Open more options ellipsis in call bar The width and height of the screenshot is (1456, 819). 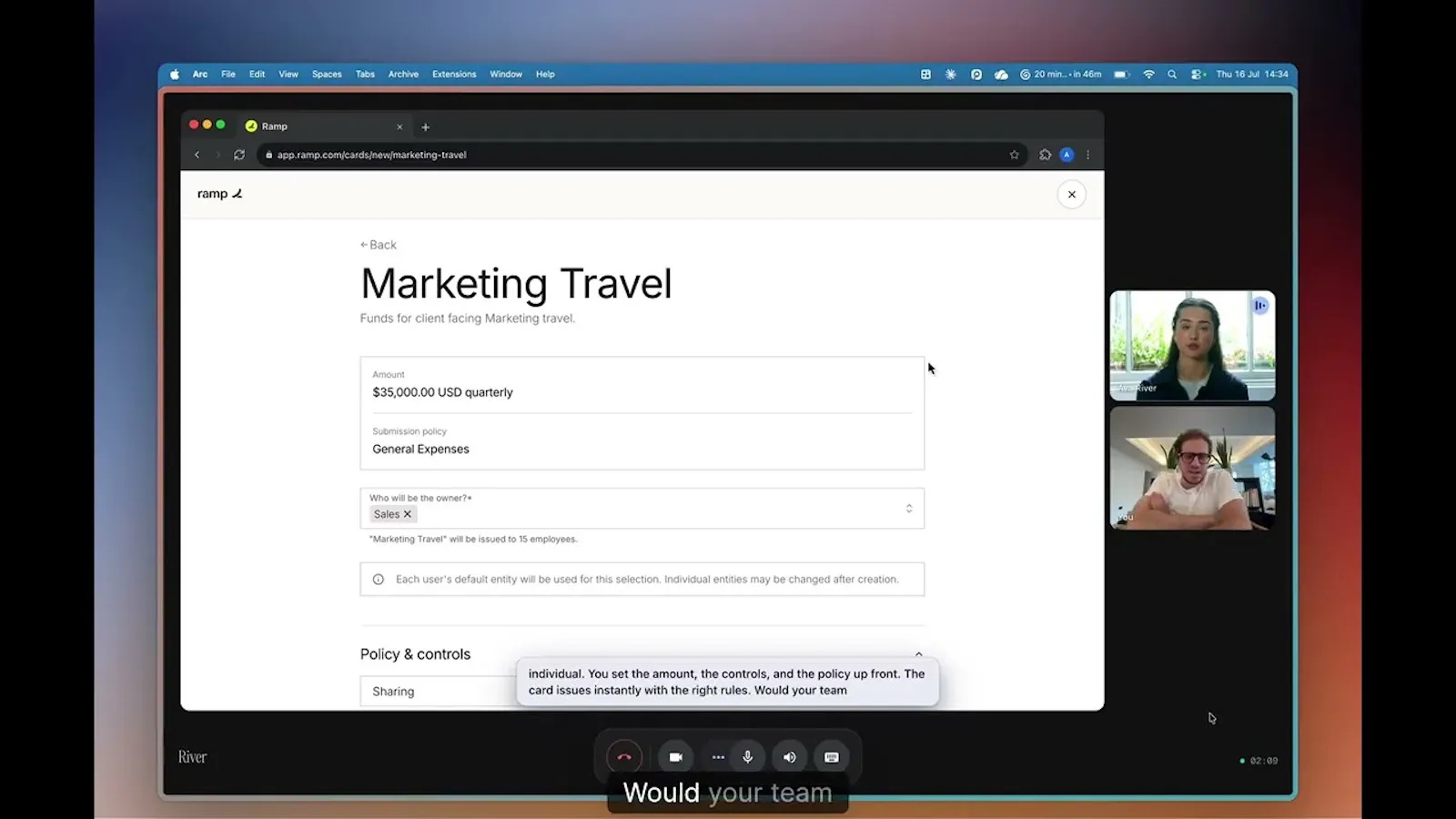pyautogui.click(x=718, y=757)
